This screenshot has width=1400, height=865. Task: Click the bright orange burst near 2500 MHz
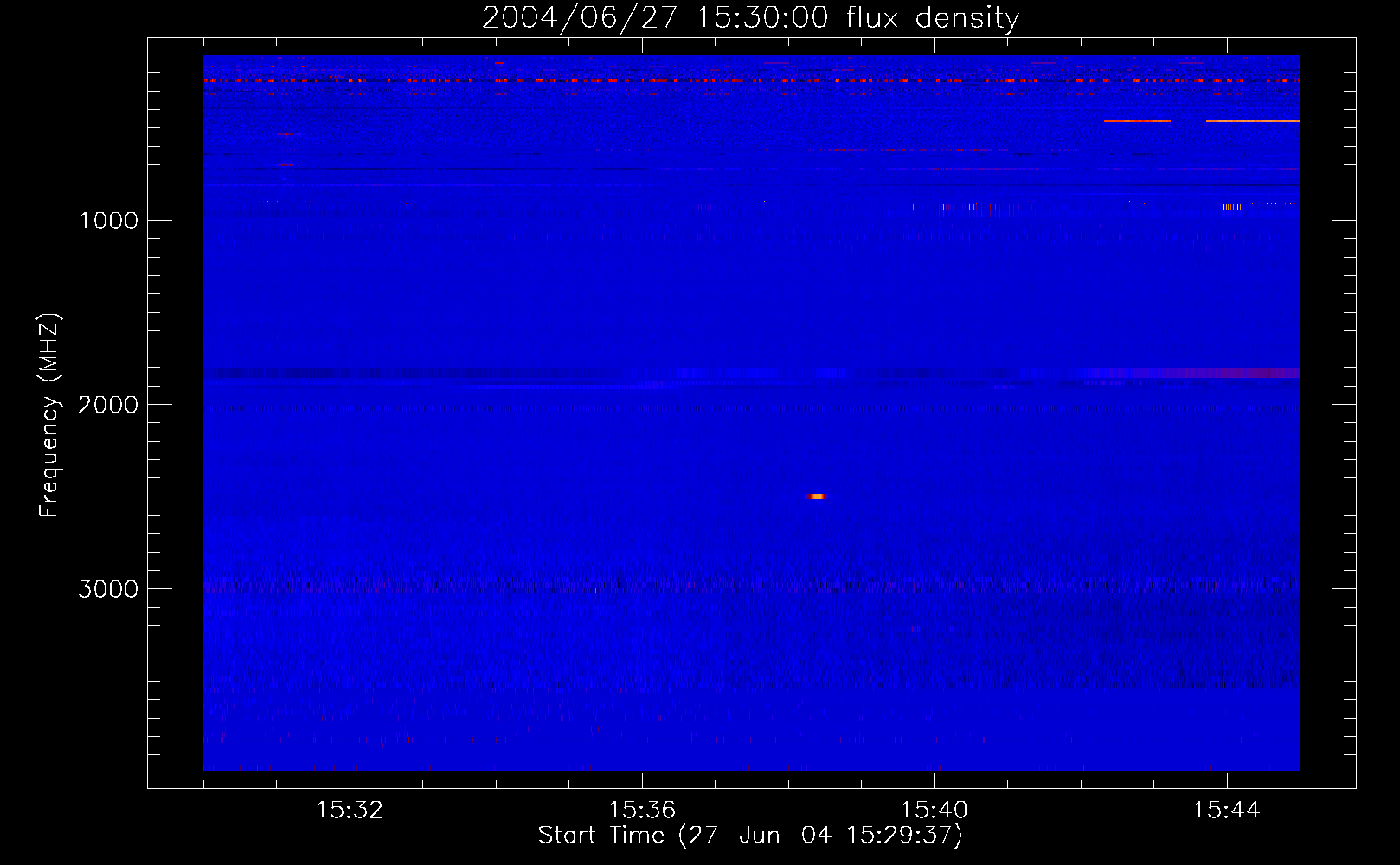816,497
